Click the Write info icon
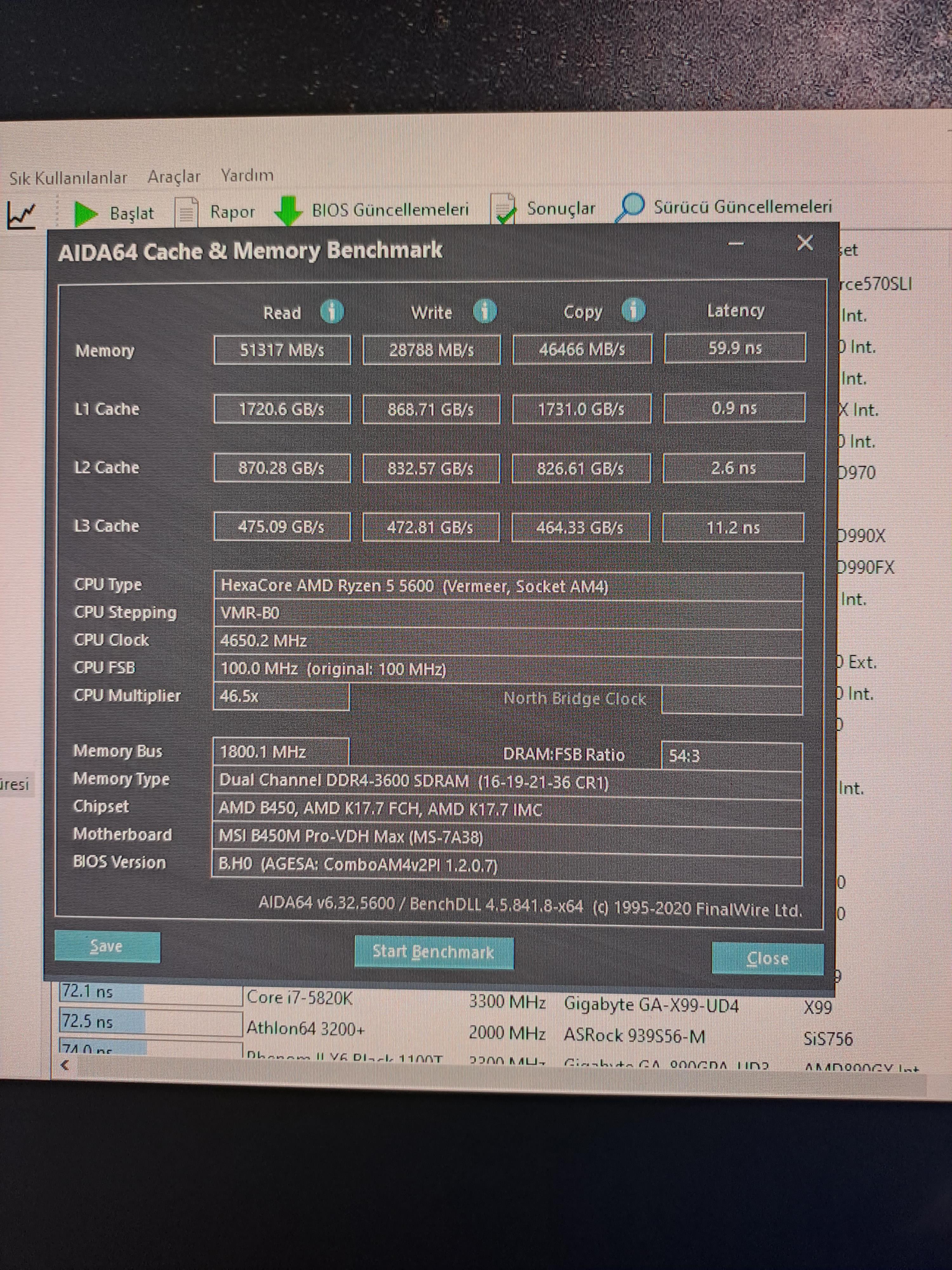Viewport: 952px width, 1270px height. [x=485, y=311]
